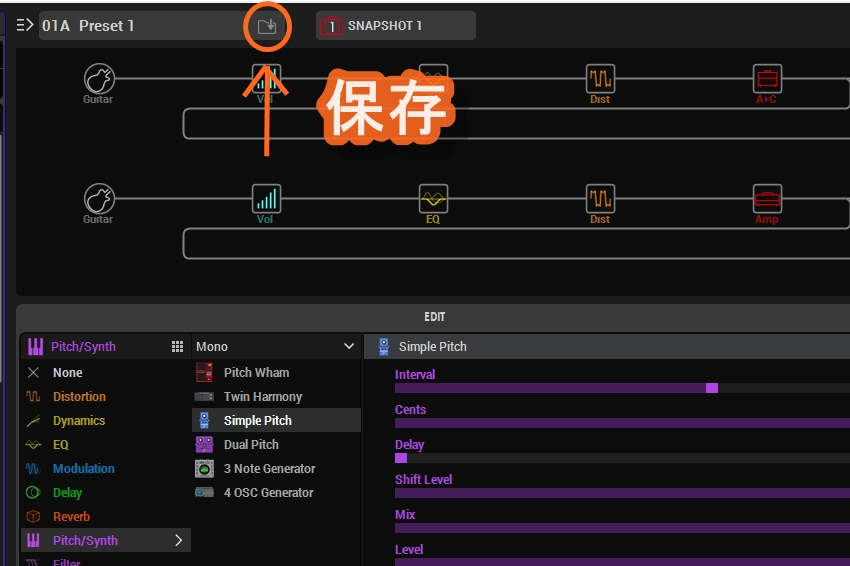The image size is (850, 566).
Task: Select the lower path Dist block
Action: coord(600,198)
